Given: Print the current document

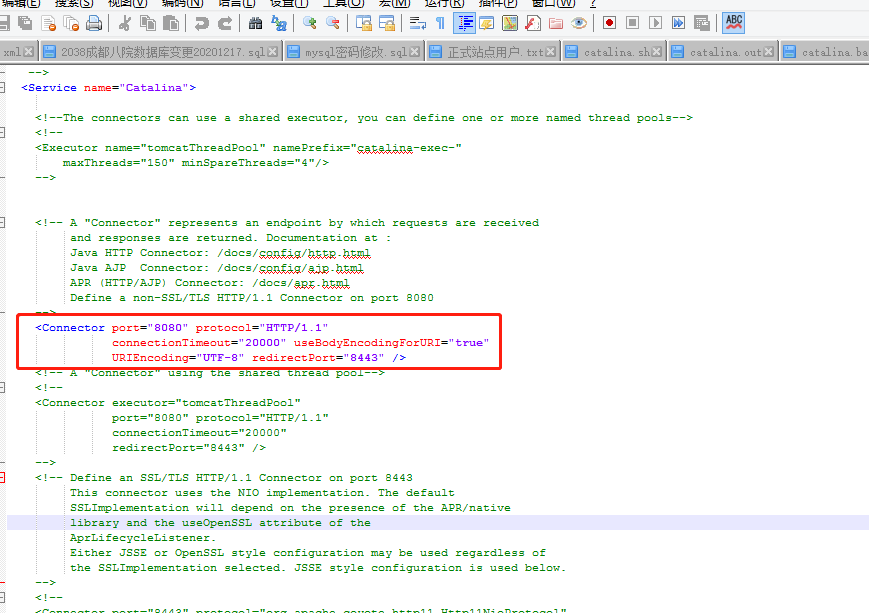Looking at the screenshot, I should coord(94,23).
